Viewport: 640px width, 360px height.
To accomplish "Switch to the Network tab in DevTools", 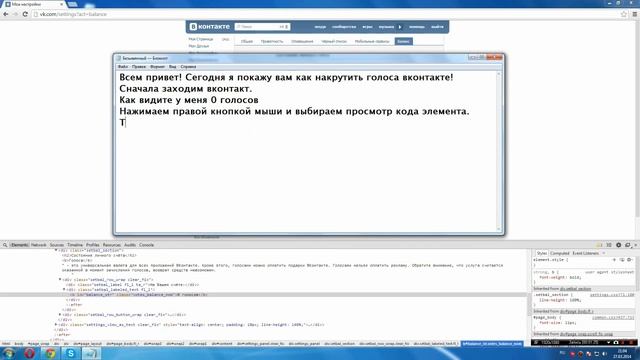I will click(39, 245).
